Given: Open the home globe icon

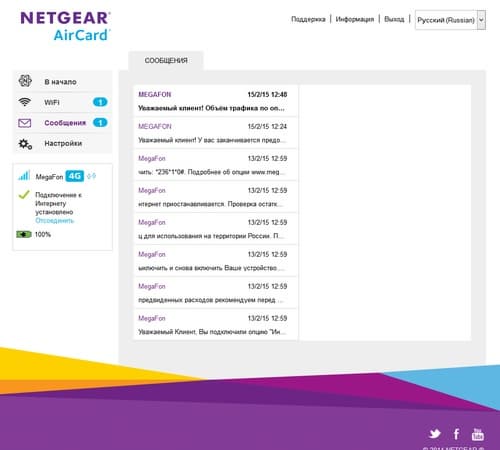Looking at the screenshot, I should (x=25, y=81).
